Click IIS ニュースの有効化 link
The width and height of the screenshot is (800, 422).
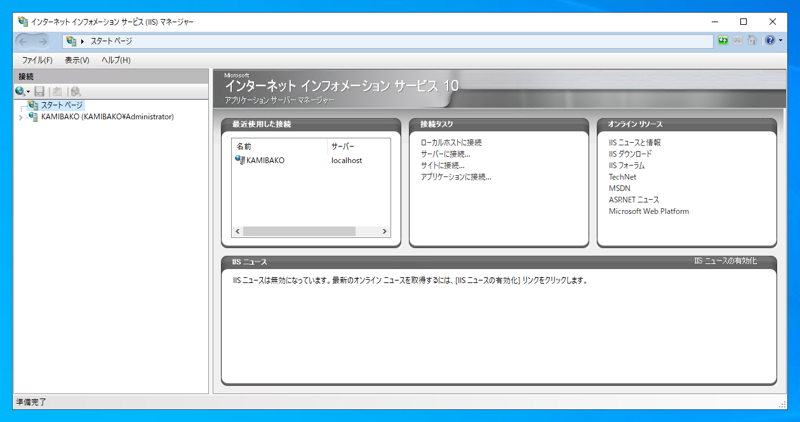pos(725,261)
